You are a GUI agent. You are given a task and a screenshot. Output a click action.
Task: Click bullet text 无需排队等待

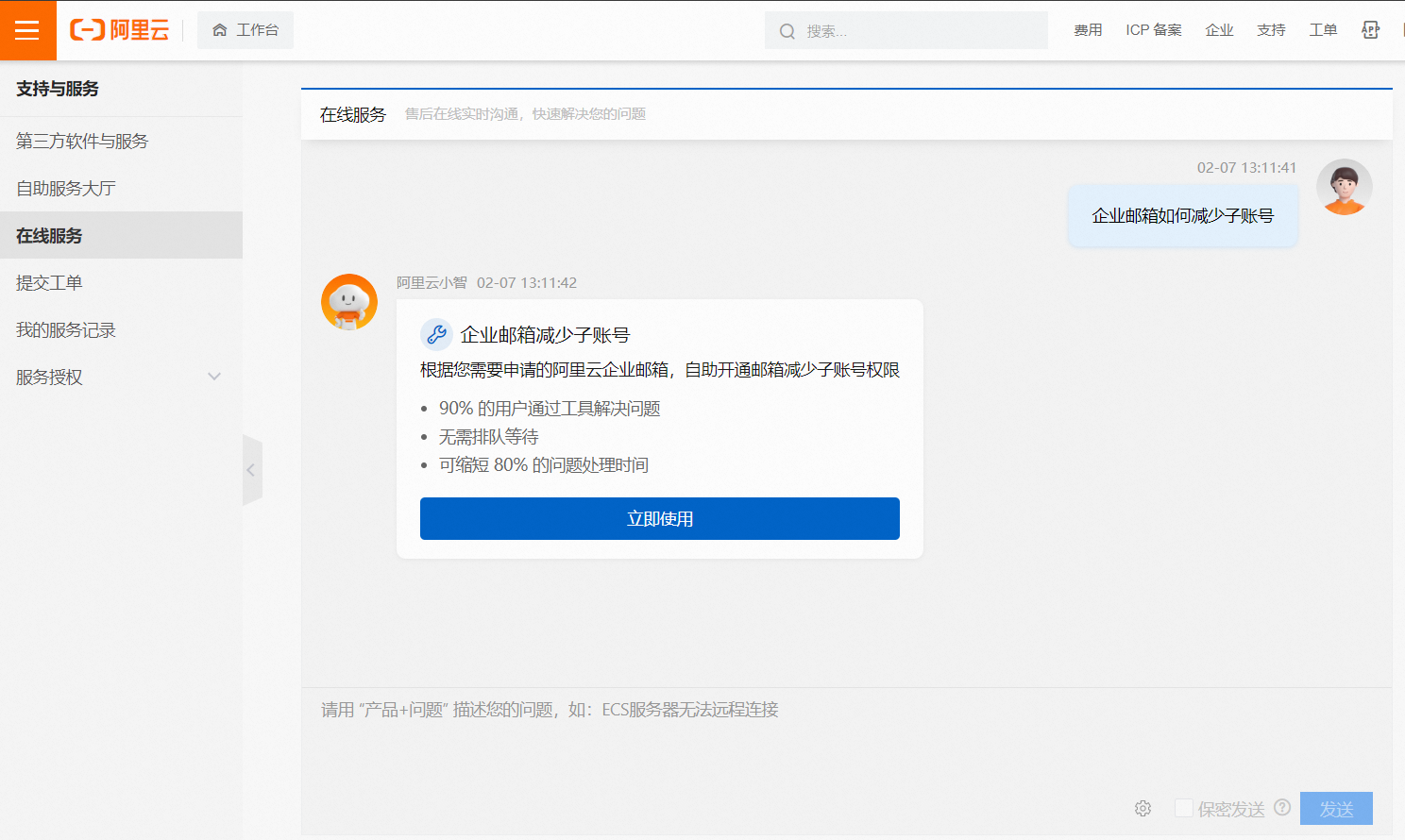click(488, 437)
